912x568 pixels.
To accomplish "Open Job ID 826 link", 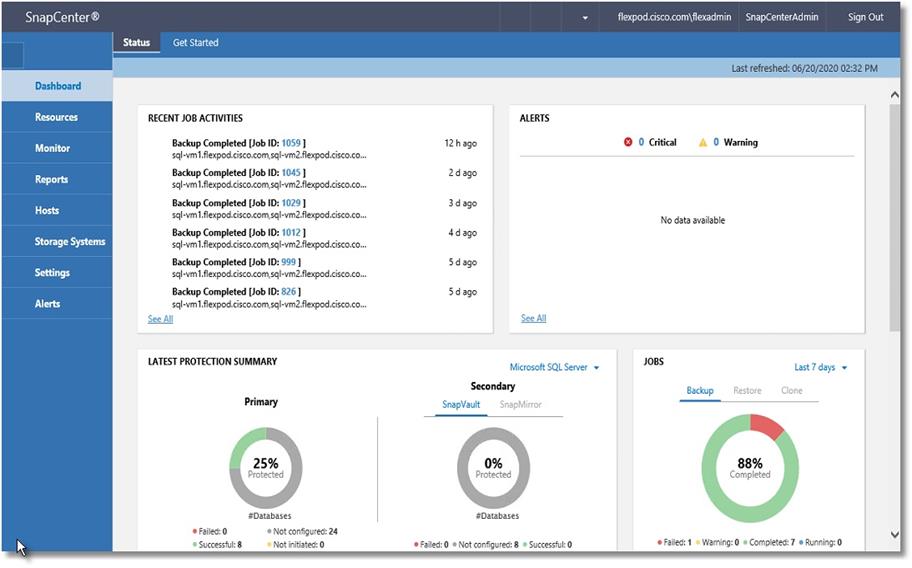I will [288, 292].
